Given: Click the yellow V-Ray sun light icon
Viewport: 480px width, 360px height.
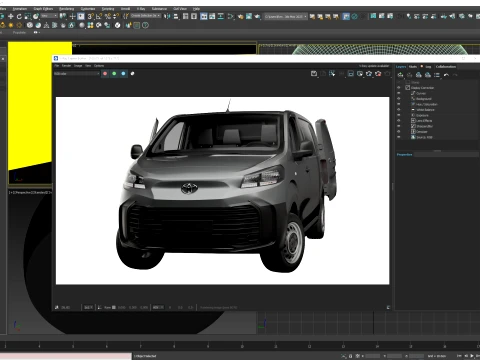Looking at the screenshot, I should [11, 25].
